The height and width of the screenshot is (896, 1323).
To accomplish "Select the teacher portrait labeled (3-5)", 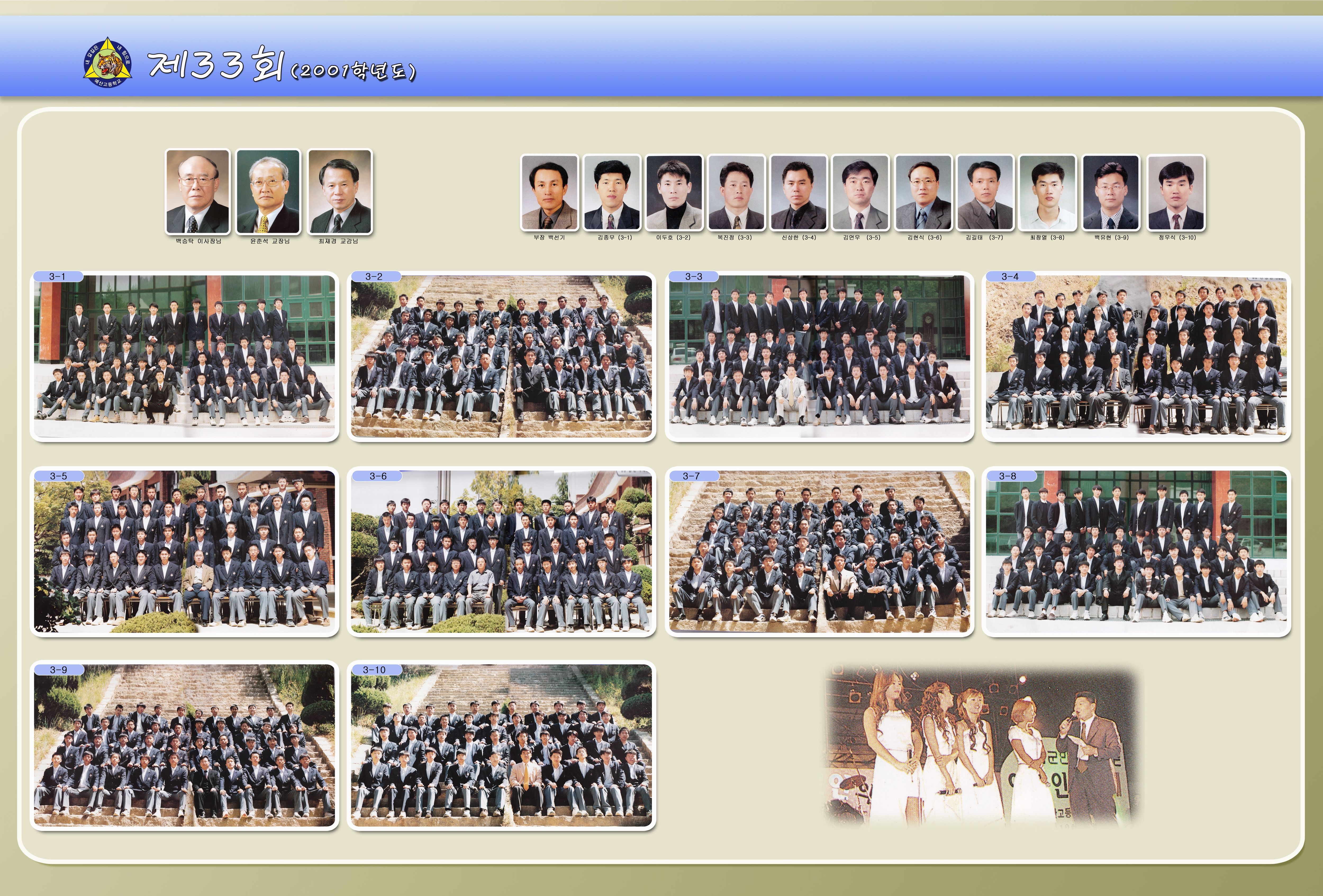I will click(860, 192).
